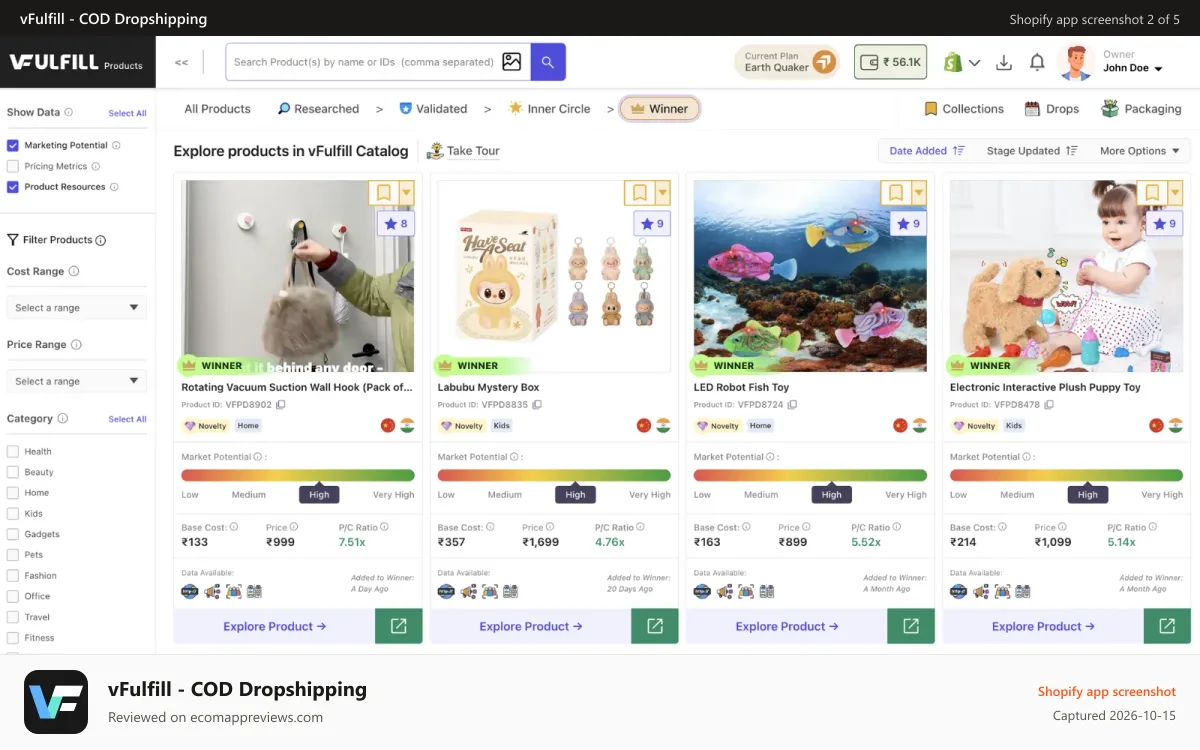Go to Collections

964,109
